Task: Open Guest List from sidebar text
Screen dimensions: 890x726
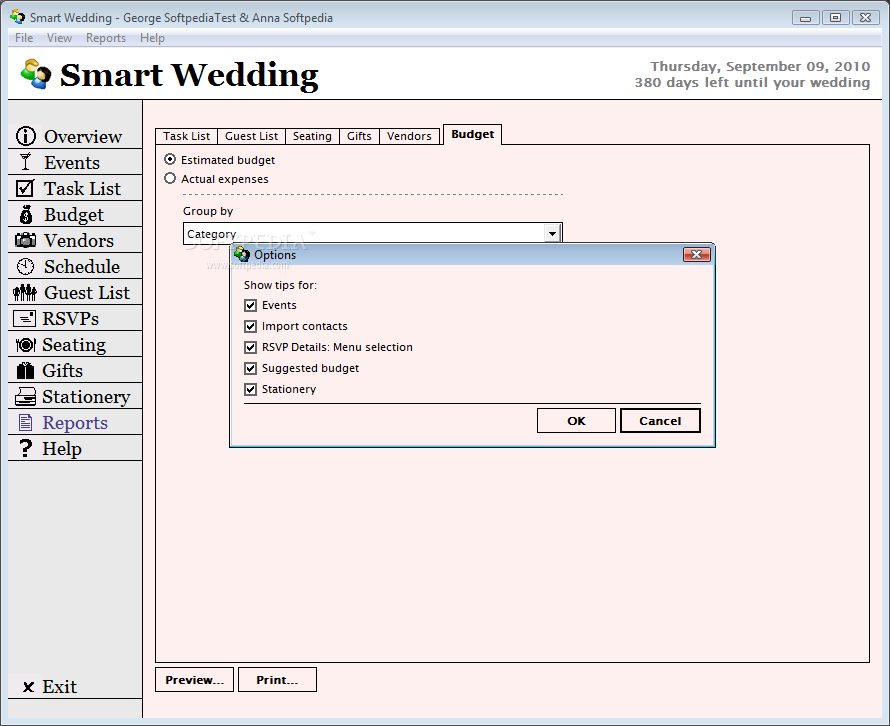Action: (x=87, y=293)
